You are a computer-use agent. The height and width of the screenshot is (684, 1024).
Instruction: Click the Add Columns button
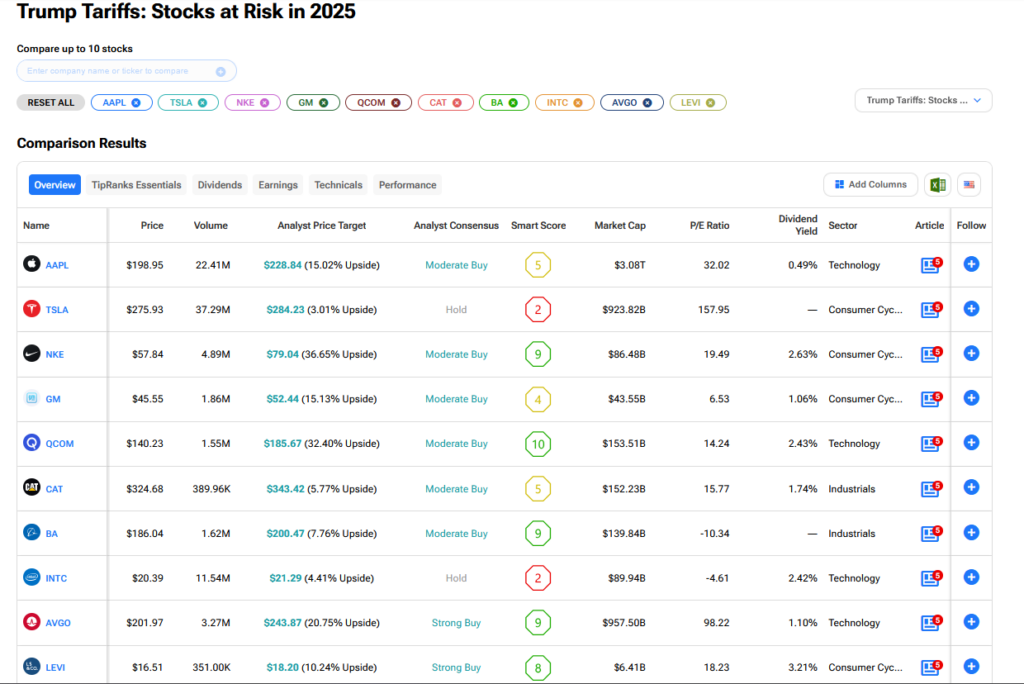point(871,185)
